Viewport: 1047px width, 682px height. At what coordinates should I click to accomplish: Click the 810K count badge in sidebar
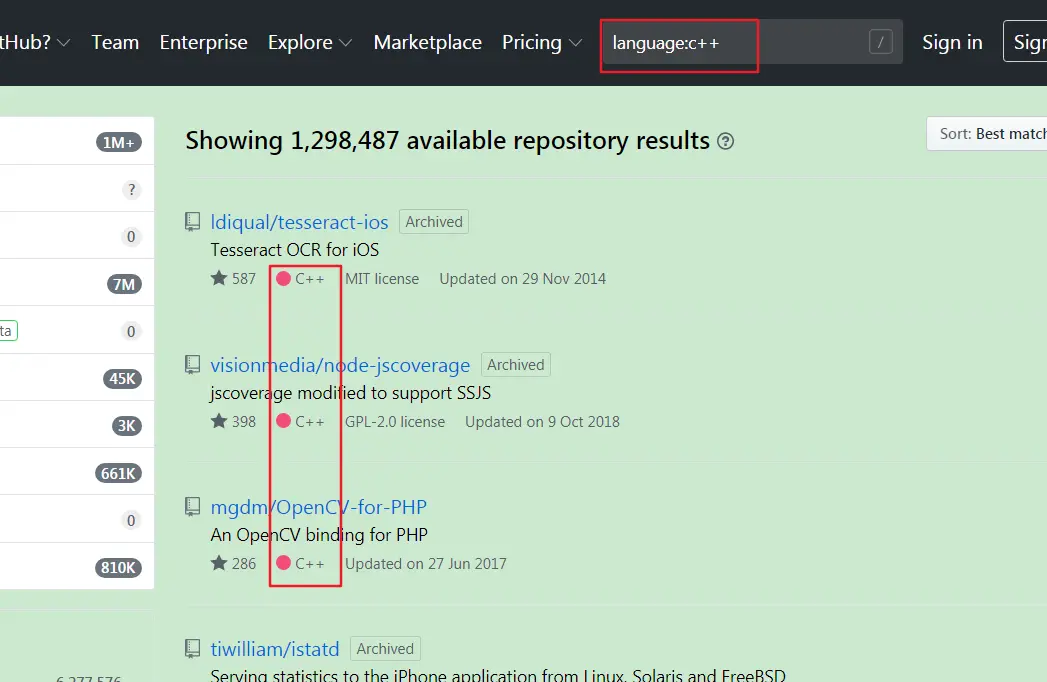pyautogui.click(x=118, y=568)
